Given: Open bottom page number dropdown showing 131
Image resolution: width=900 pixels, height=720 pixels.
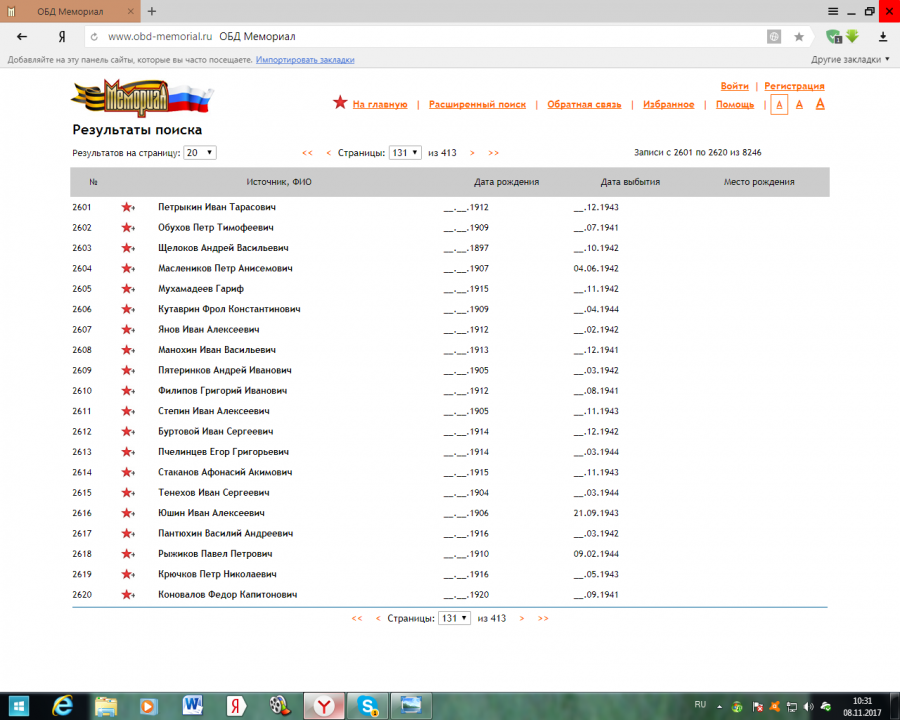Looking at the screenshot, I should tap(454, 618).
